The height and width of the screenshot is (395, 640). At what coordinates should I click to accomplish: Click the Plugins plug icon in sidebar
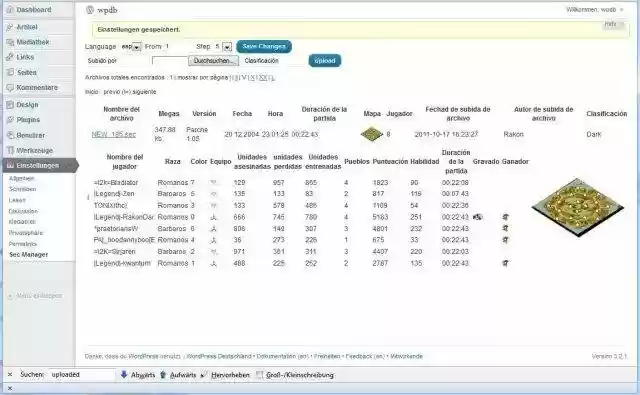(10, 120)
